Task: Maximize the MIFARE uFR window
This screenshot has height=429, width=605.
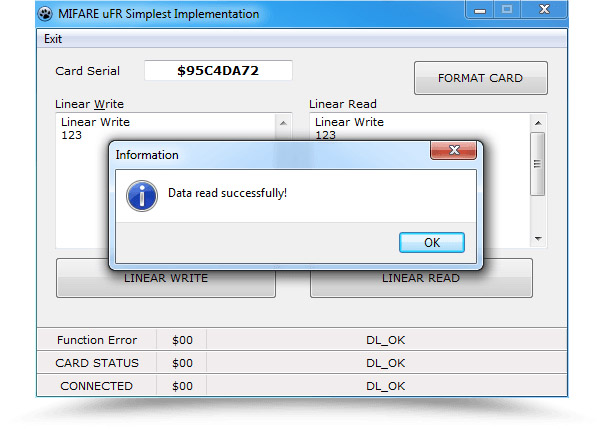Action: point(507,10)
